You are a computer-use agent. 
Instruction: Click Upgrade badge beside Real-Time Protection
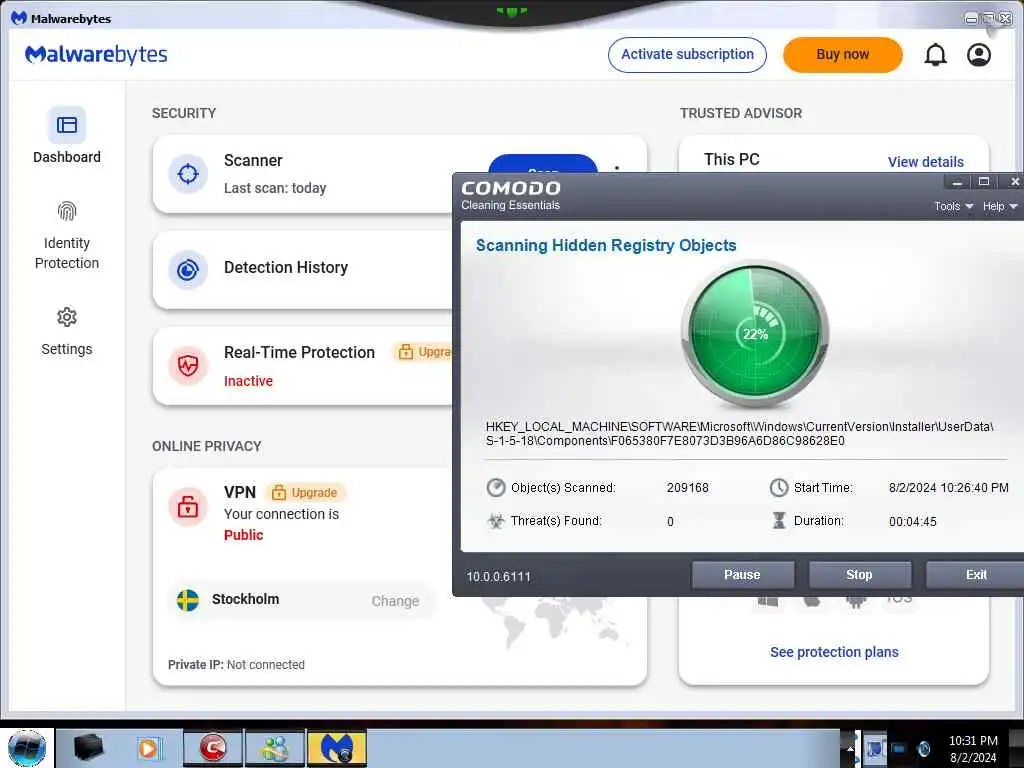click(x=423, y=352)
